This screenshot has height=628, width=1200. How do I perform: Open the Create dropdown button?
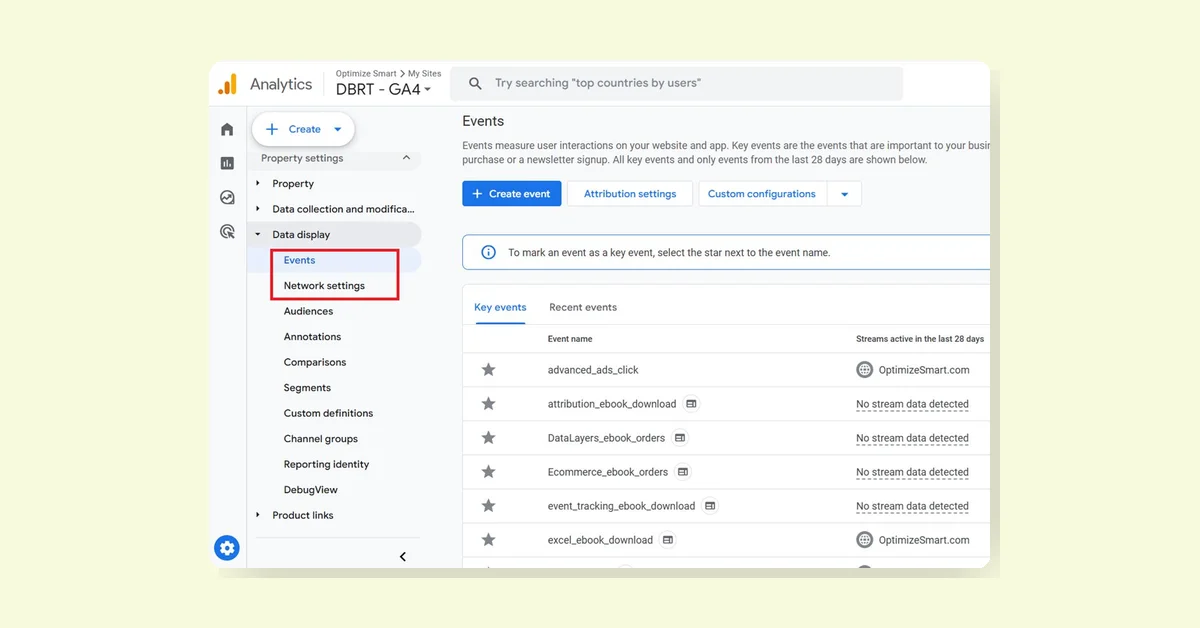(x=304, y=129)
